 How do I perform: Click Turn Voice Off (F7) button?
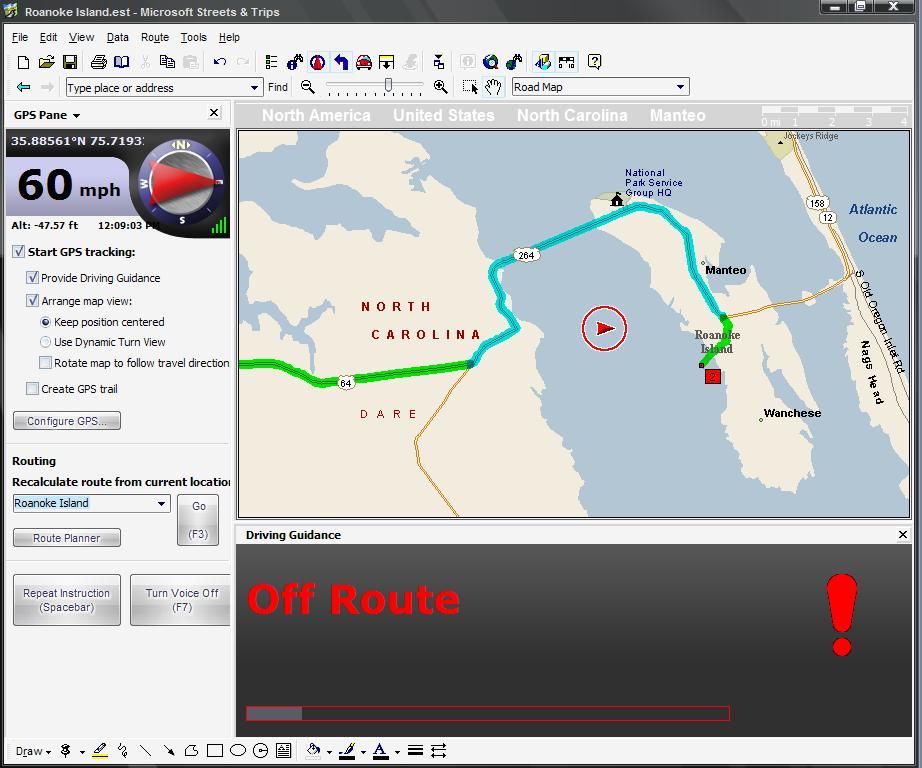(181, 600)
